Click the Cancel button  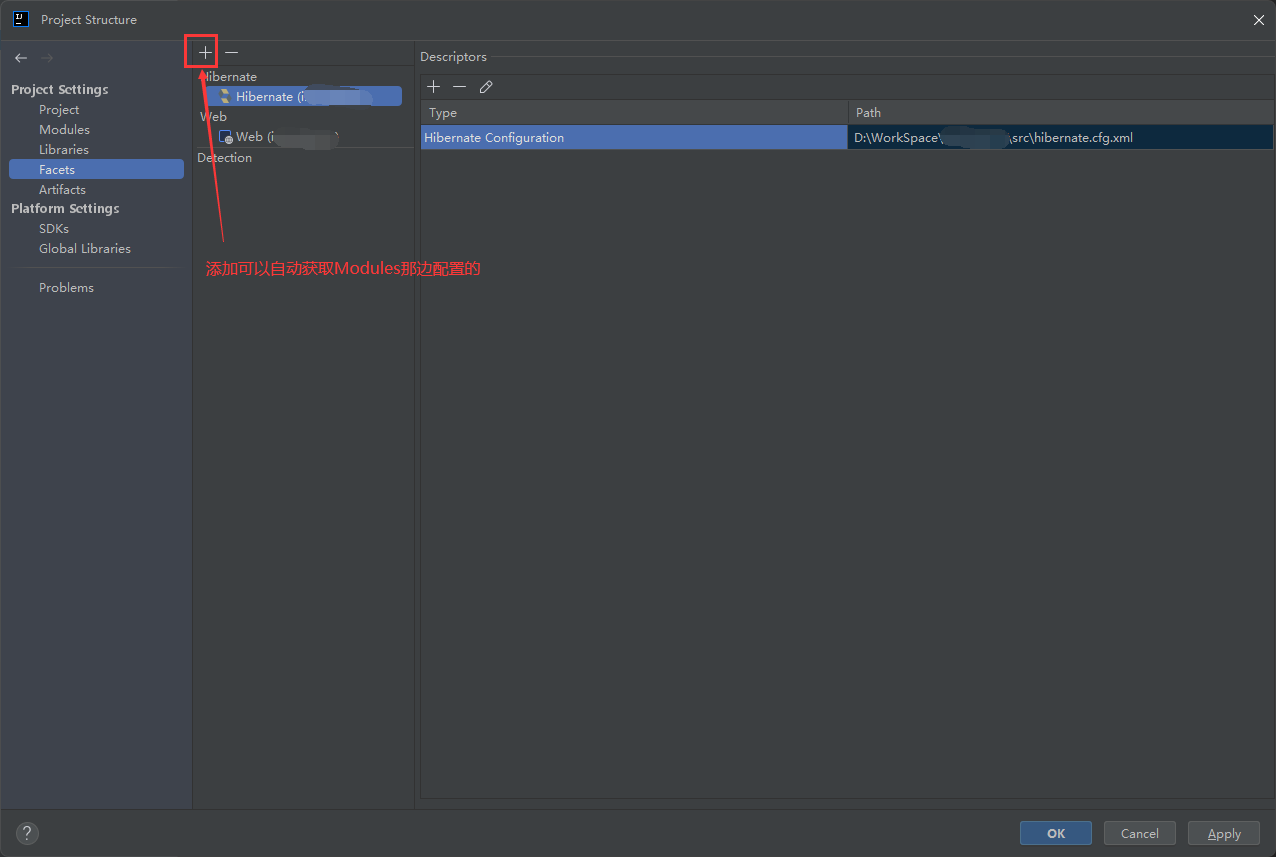[x=1140, y=833]
